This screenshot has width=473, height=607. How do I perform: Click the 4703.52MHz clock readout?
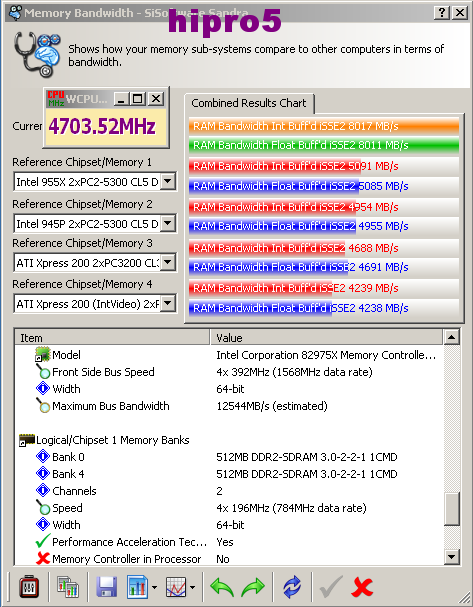[x=102, y=127]
